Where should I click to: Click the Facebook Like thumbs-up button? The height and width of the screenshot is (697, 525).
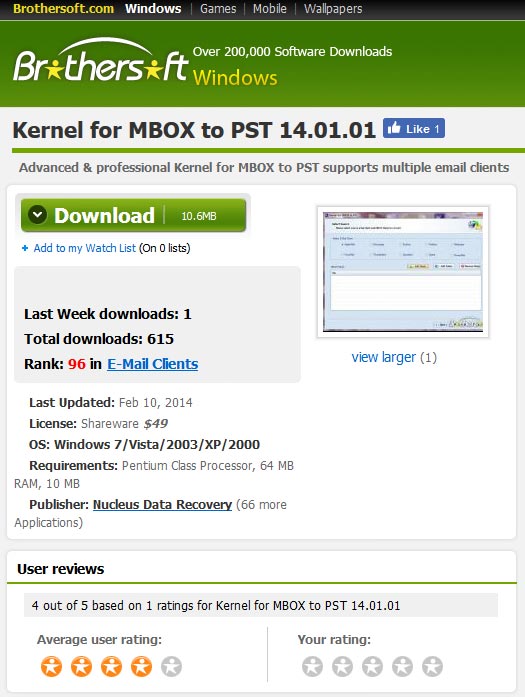(x=413, y=129)
